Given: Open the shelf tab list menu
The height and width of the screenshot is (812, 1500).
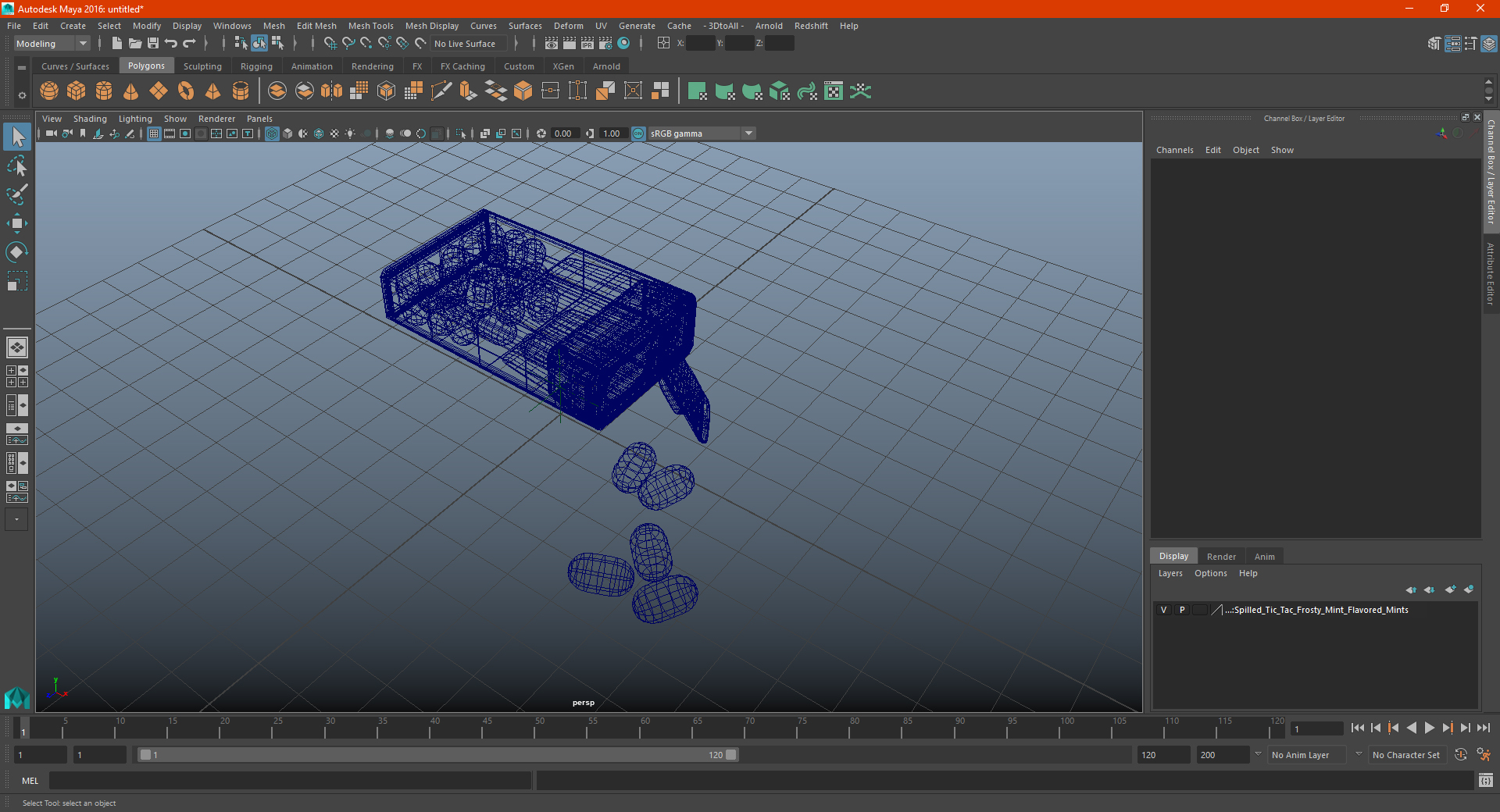Looking at the screenshot, I should point(22,67).
